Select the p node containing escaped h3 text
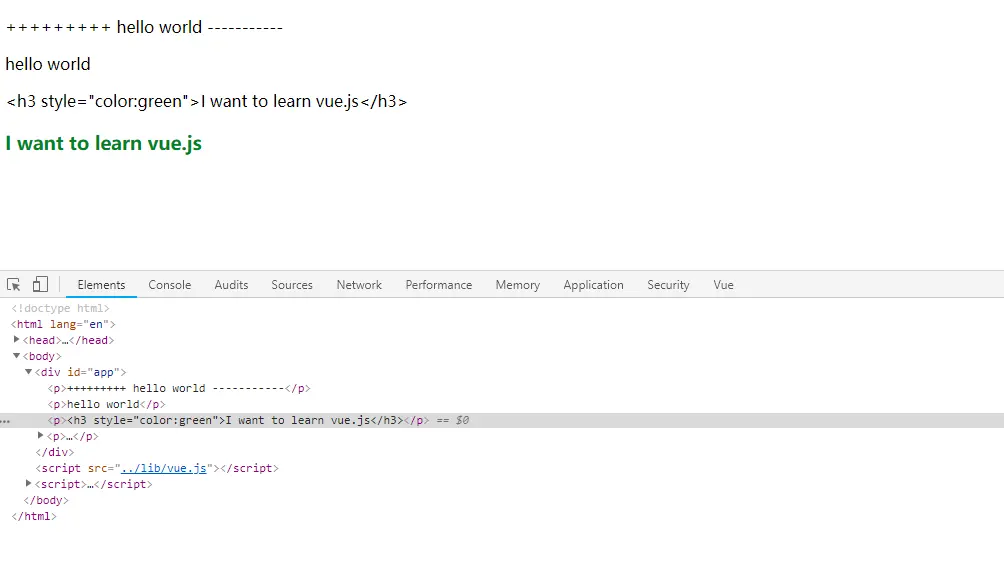 click(238, 420)
